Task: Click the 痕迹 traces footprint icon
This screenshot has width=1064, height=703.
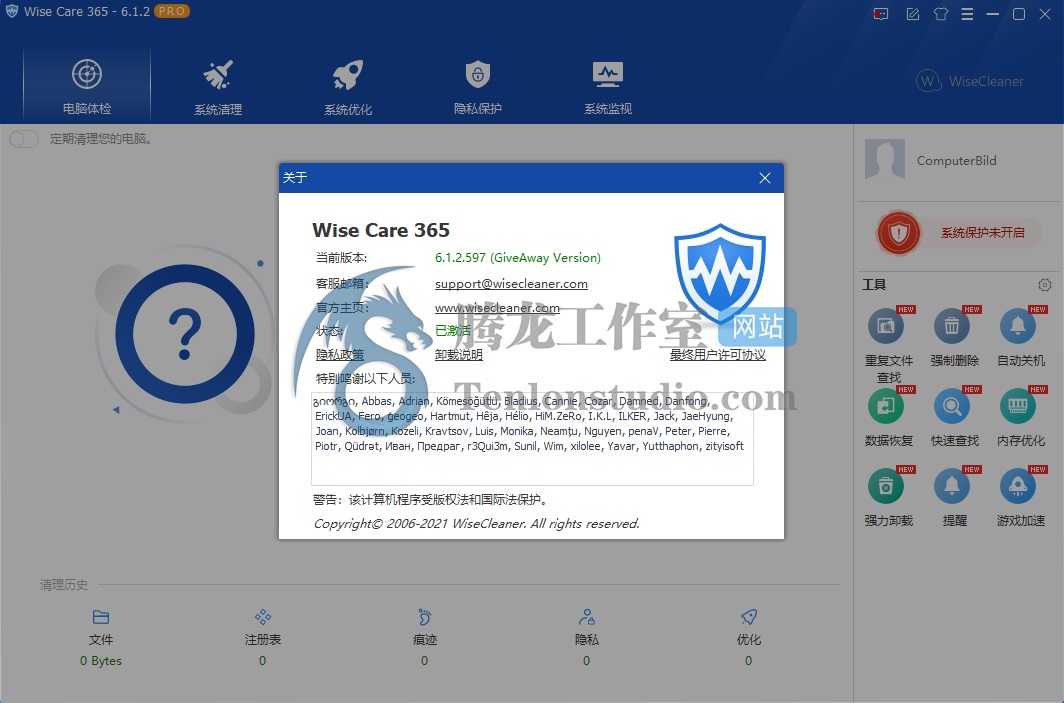Action: click(x=425, y=617)
